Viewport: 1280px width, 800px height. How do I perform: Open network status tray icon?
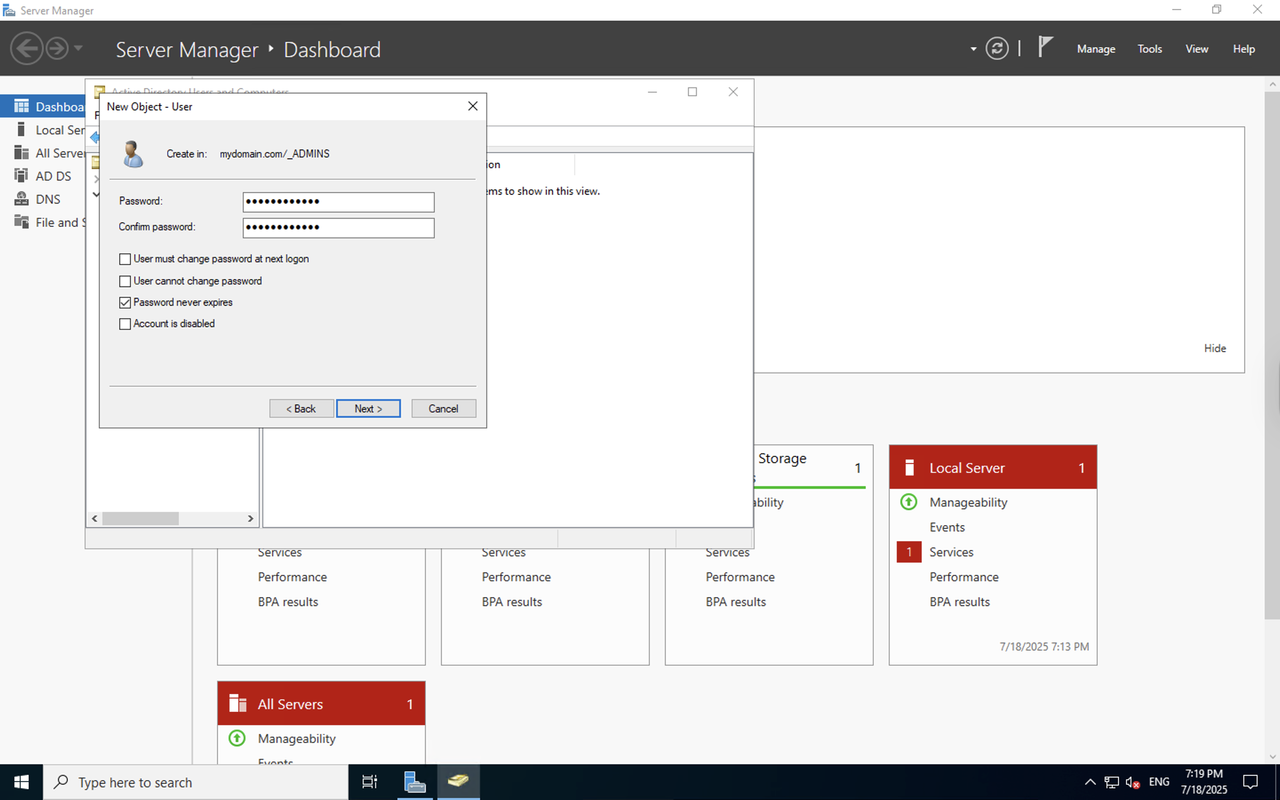(1112, 782)
